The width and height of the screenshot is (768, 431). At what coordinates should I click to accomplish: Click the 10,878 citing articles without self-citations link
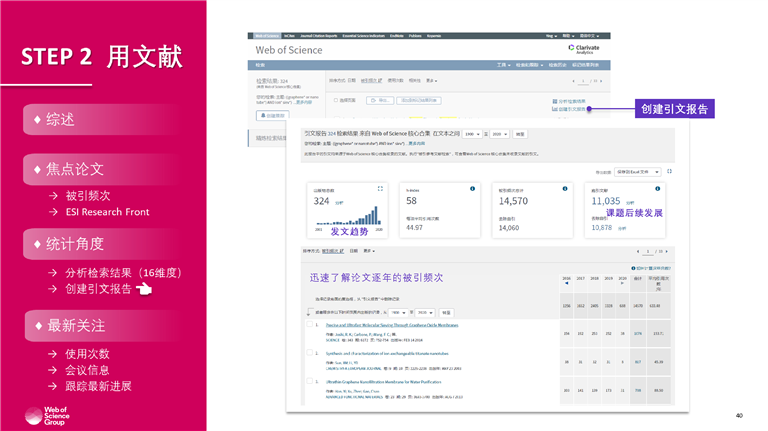(601, 228)
